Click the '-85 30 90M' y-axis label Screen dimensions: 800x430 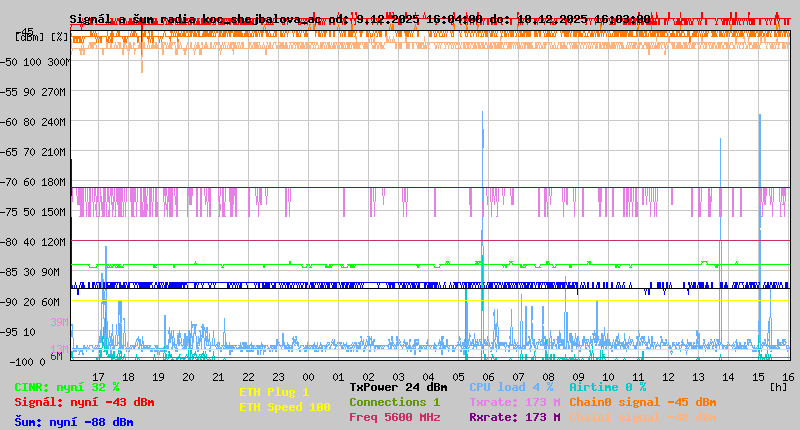click(30, 272)
